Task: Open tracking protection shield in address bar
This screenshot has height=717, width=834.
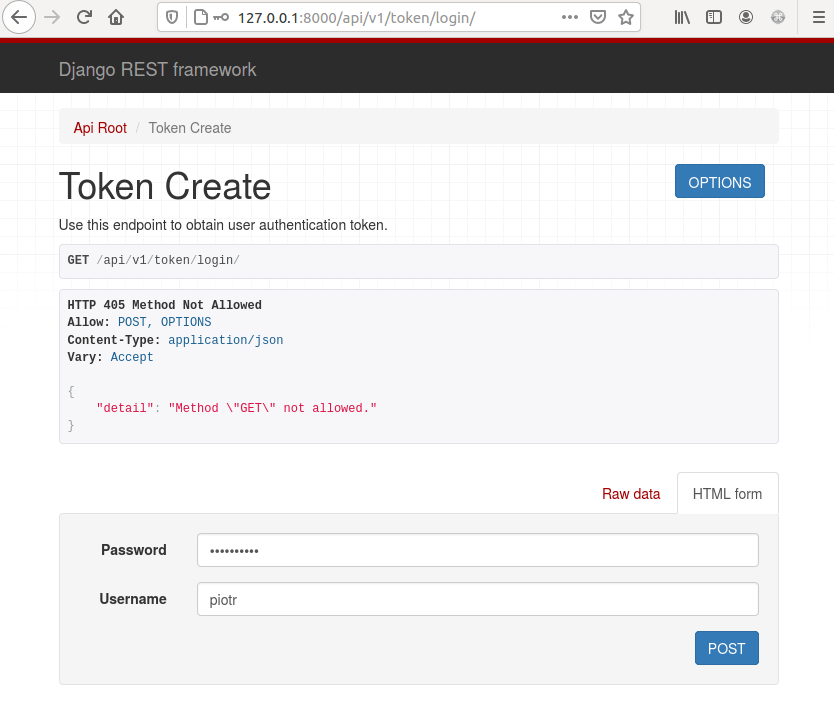Action: 171,17
